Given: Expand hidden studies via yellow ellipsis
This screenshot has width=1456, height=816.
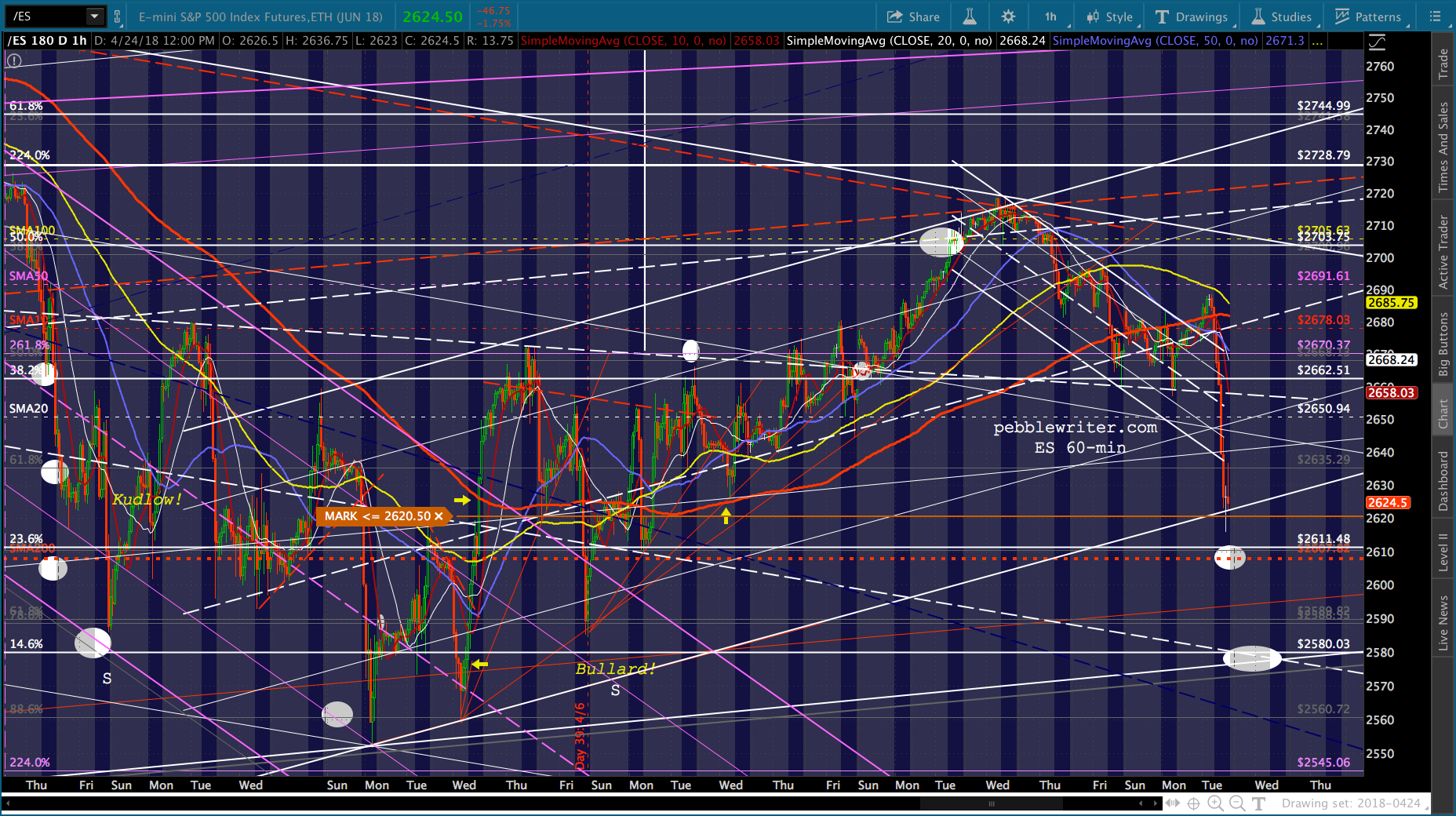Looking at the screenshot, I should click(x=1318, y=42).
